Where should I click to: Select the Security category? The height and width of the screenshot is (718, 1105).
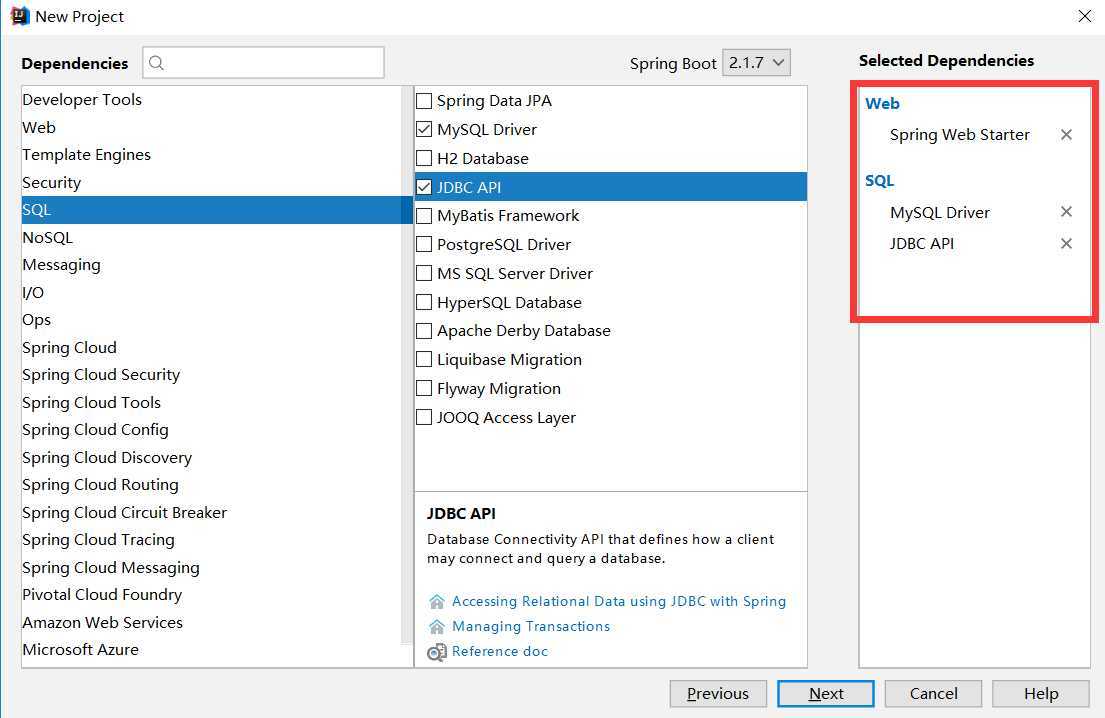211,182
